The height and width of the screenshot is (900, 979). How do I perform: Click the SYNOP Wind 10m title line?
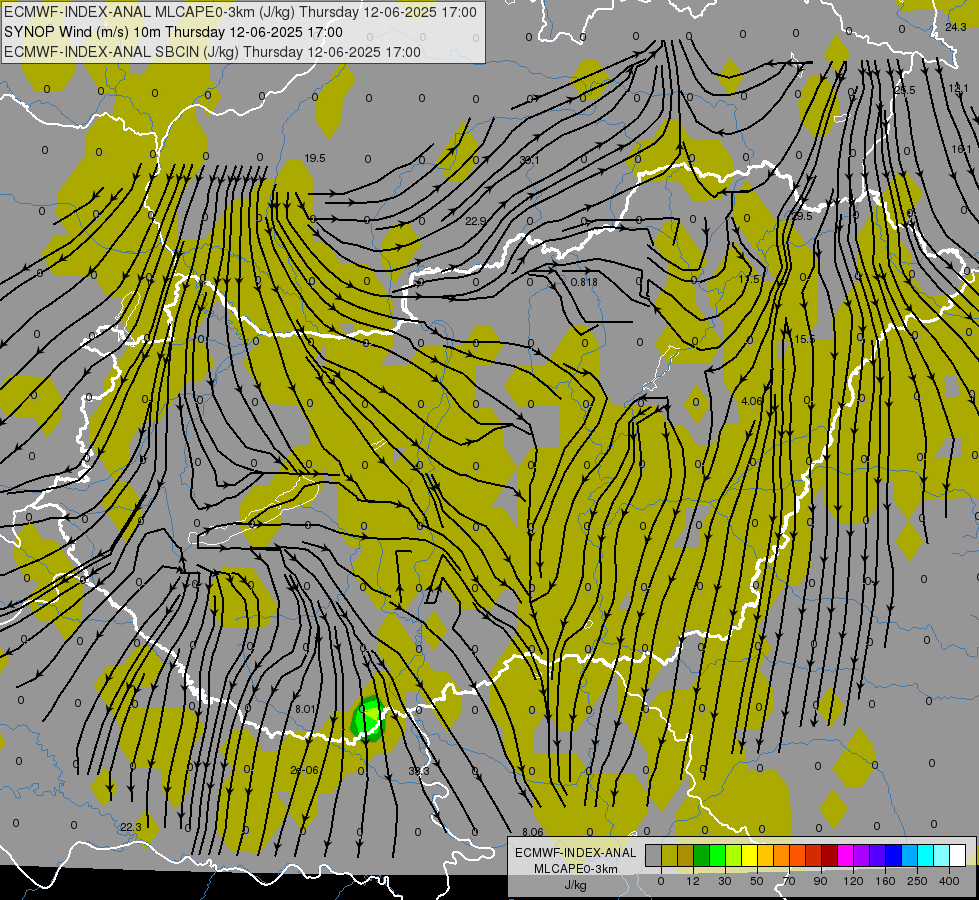tap(173, 32)
